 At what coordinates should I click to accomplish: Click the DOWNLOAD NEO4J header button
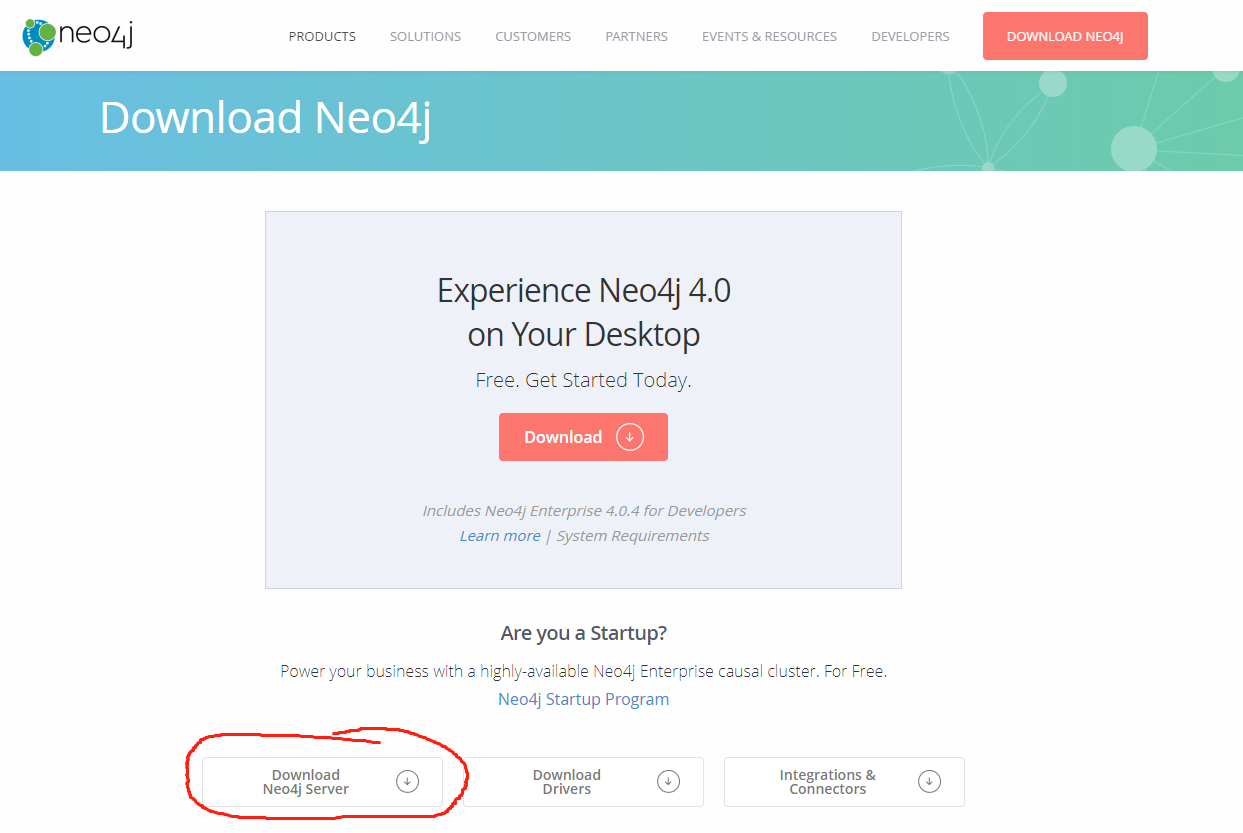1064,35
